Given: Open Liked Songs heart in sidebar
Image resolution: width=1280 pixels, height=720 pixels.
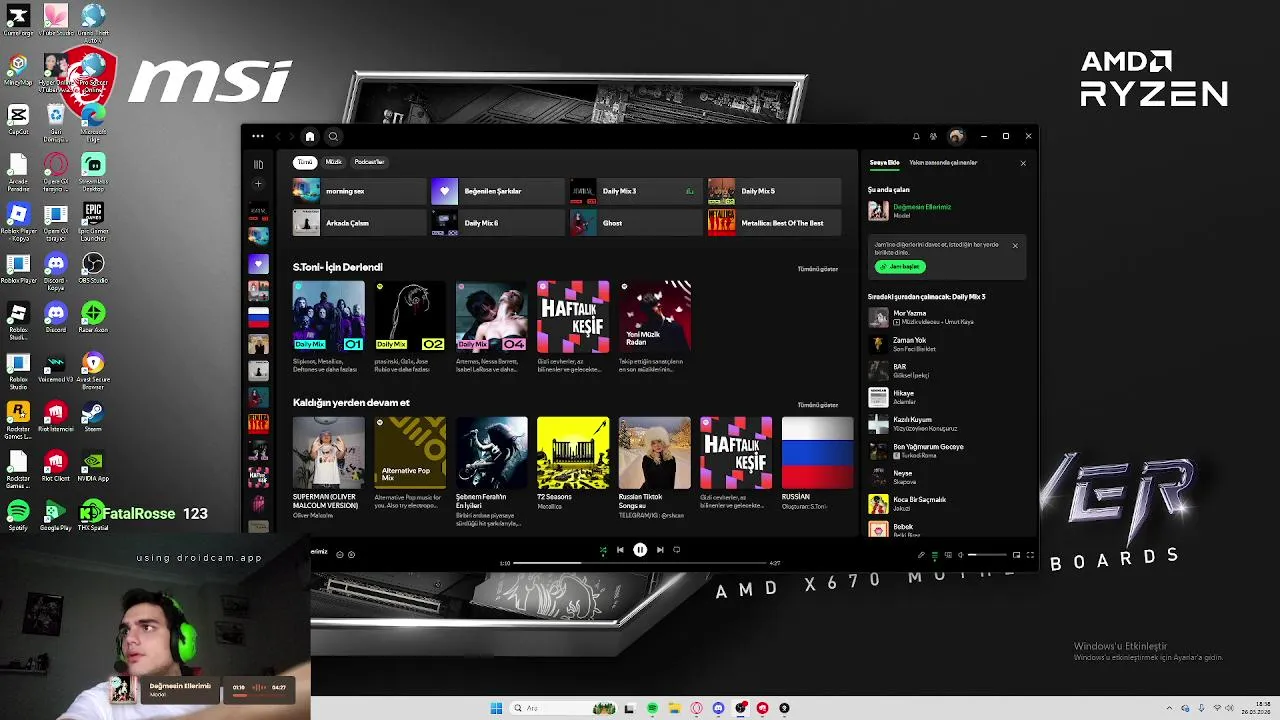Looking at the screenshot, I should (x=258, y=264).
